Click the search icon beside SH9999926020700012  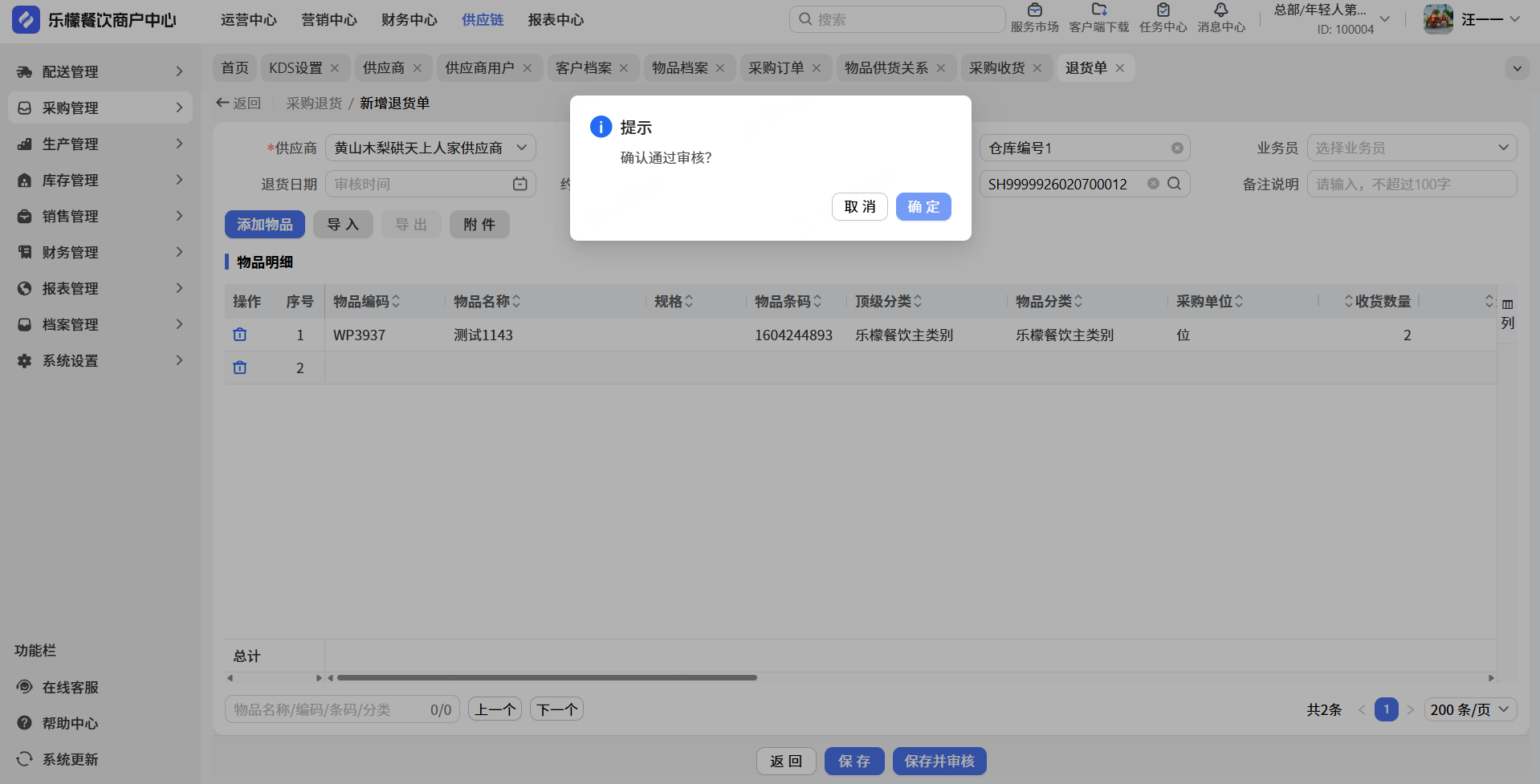[x=1174, y=184]
